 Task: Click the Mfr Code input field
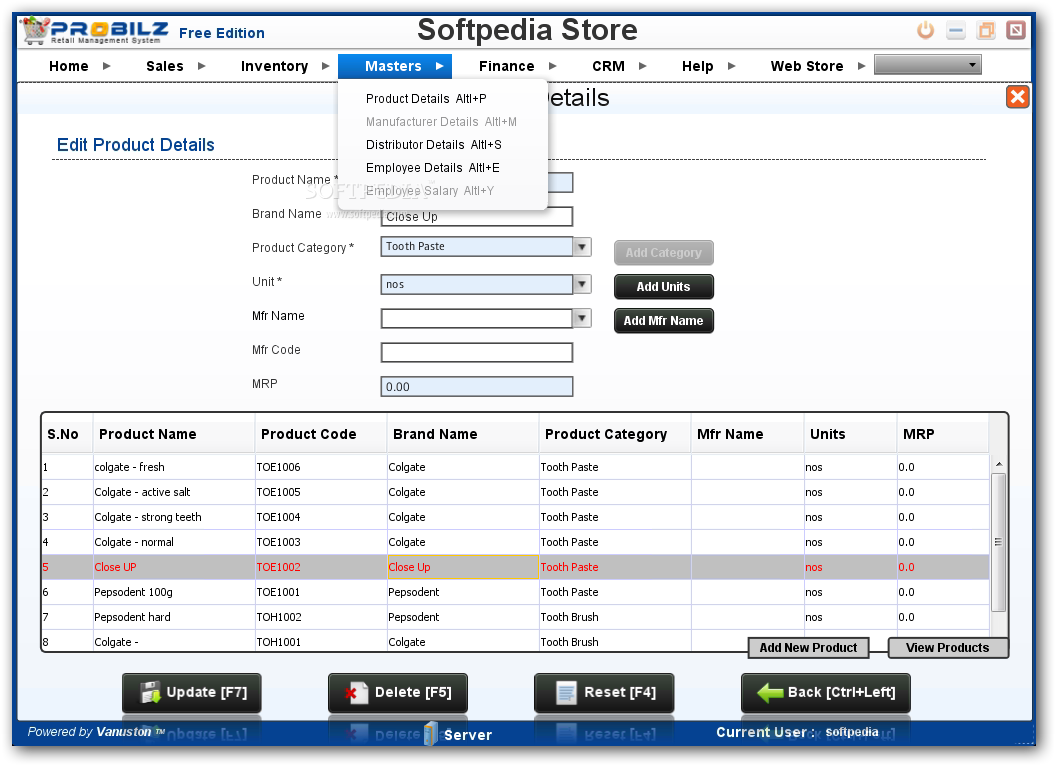click(477, 352)
